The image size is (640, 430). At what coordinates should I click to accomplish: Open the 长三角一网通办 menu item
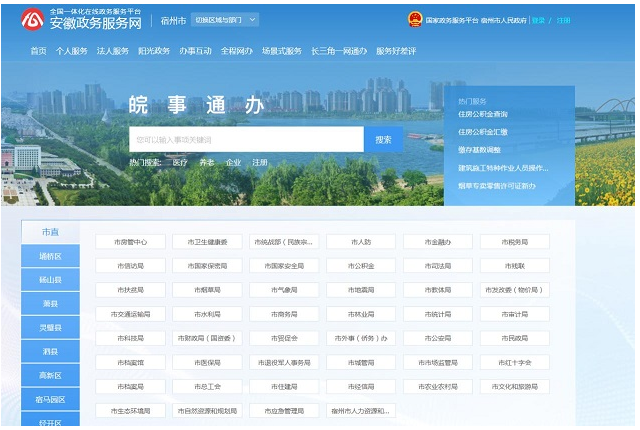tap(338, 51)
